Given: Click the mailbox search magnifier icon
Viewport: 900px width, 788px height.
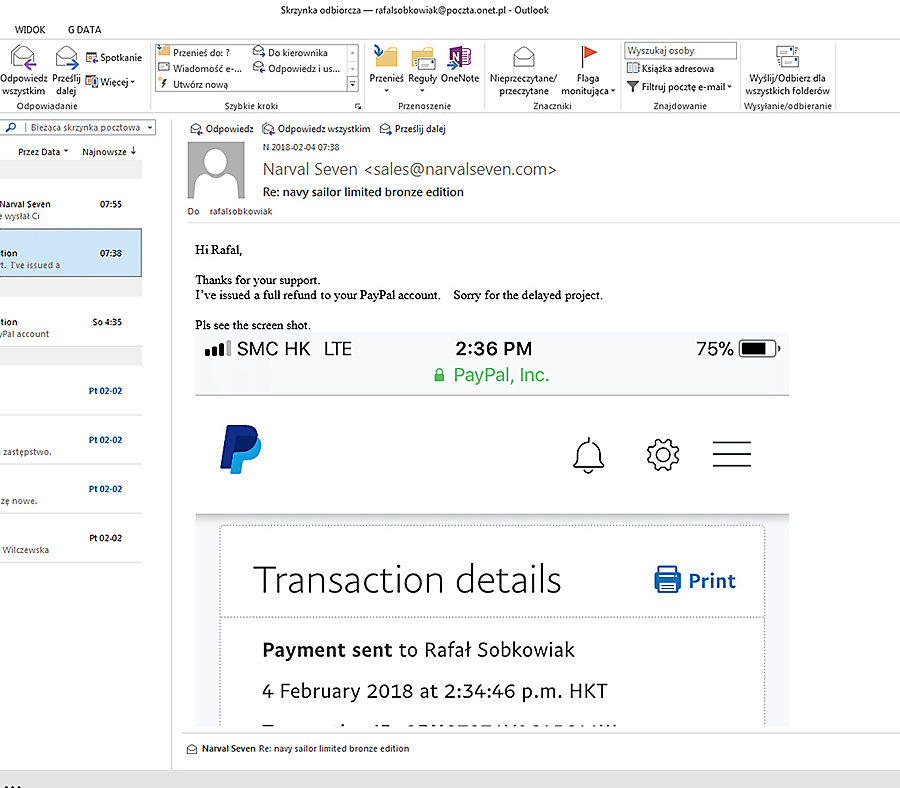Looking at the screenshot, I should [x=11, y=127].
